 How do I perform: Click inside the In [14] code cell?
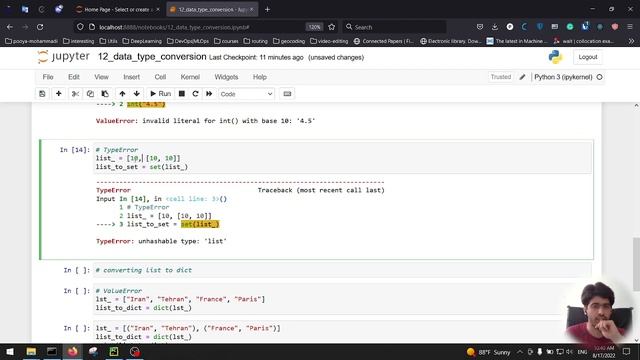pyautogui.click(x=342, y=158)
